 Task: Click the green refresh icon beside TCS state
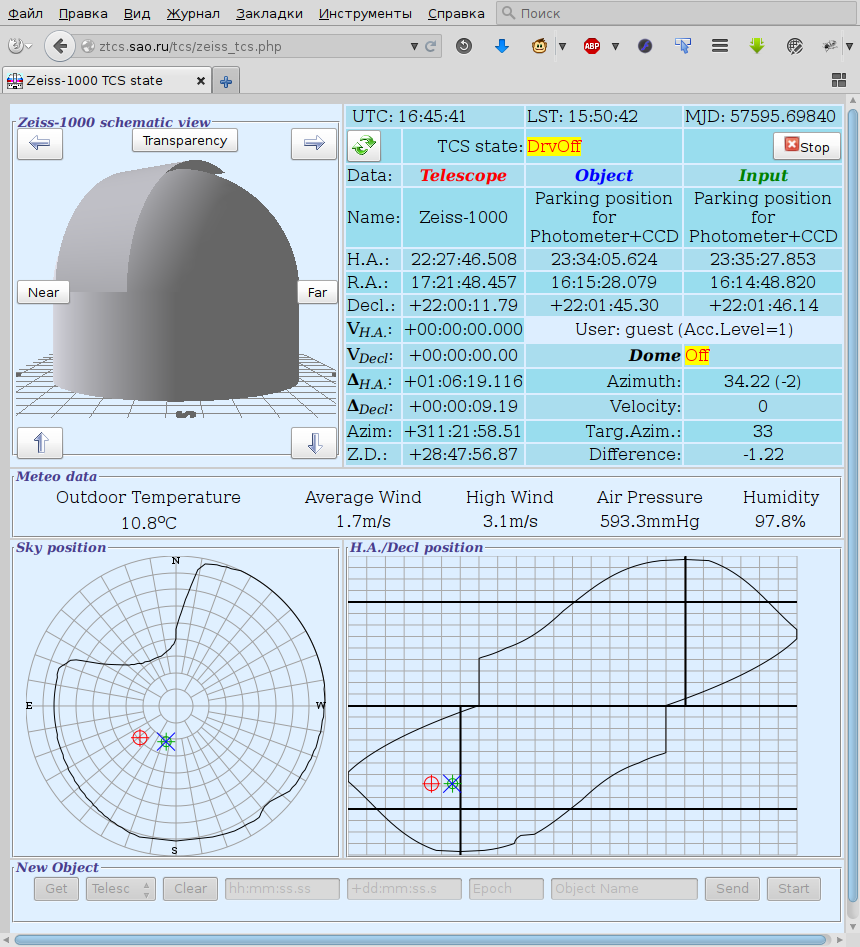(362, 146)
